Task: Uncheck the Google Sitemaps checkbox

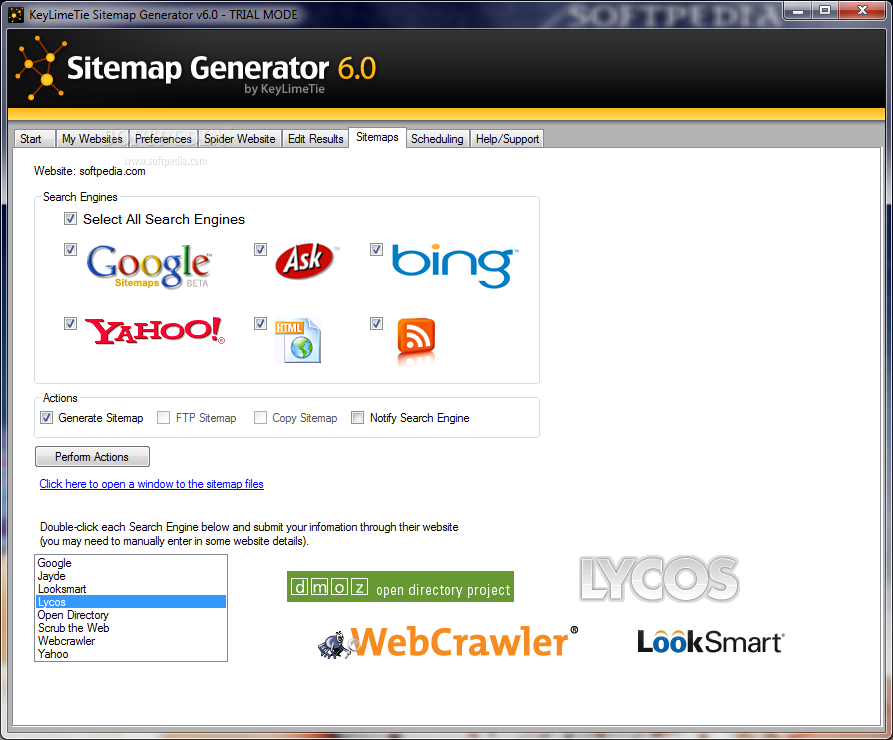Action: [x=70, y=250]
